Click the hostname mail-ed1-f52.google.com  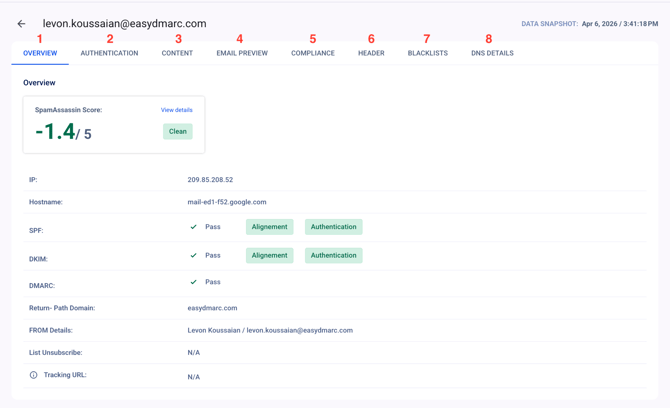(227, 202)
